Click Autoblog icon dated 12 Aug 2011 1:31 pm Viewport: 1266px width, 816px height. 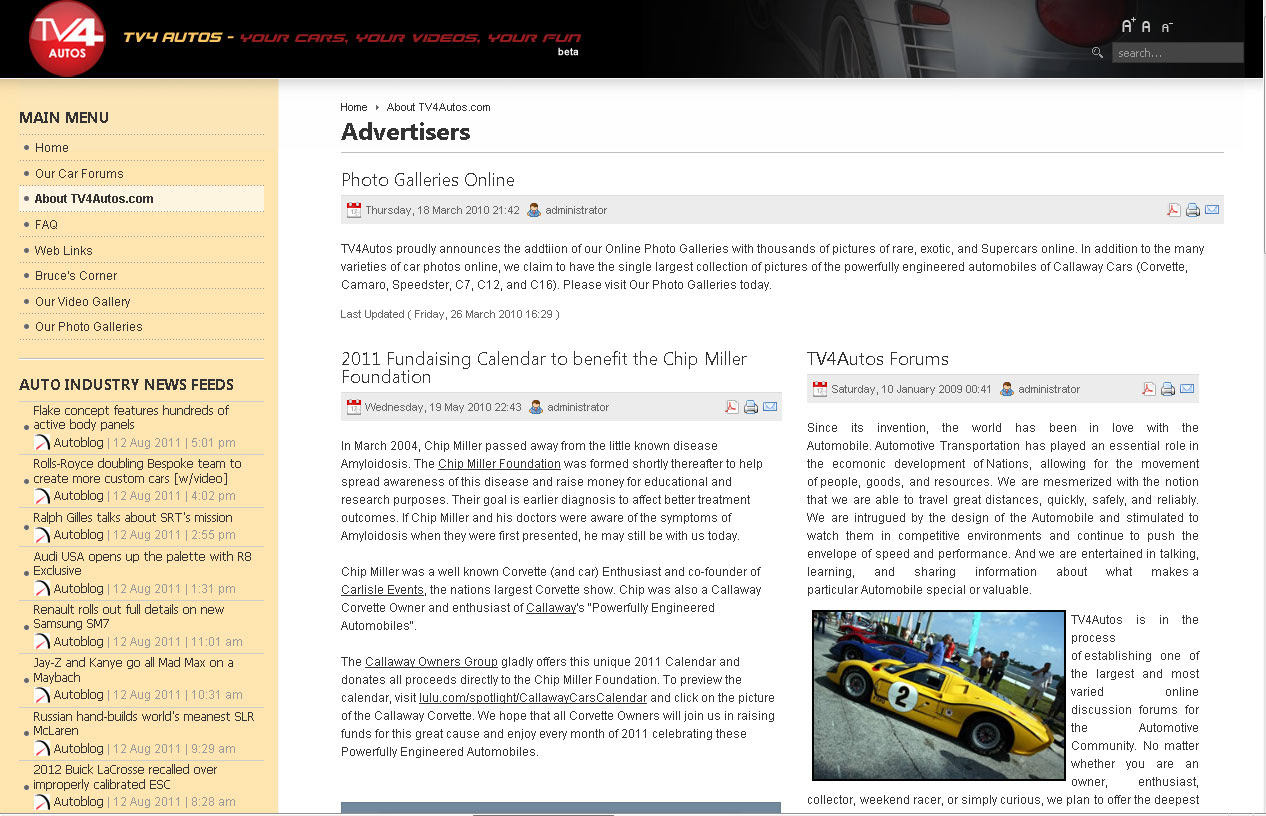[x=42, y=588]
